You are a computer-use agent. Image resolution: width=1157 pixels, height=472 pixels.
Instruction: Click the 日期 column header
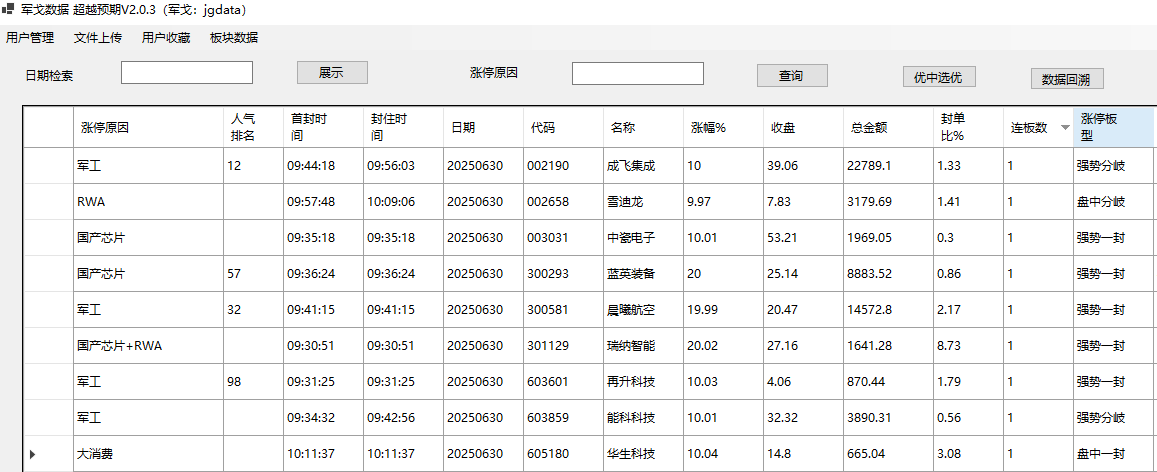(x=483, y=128)
